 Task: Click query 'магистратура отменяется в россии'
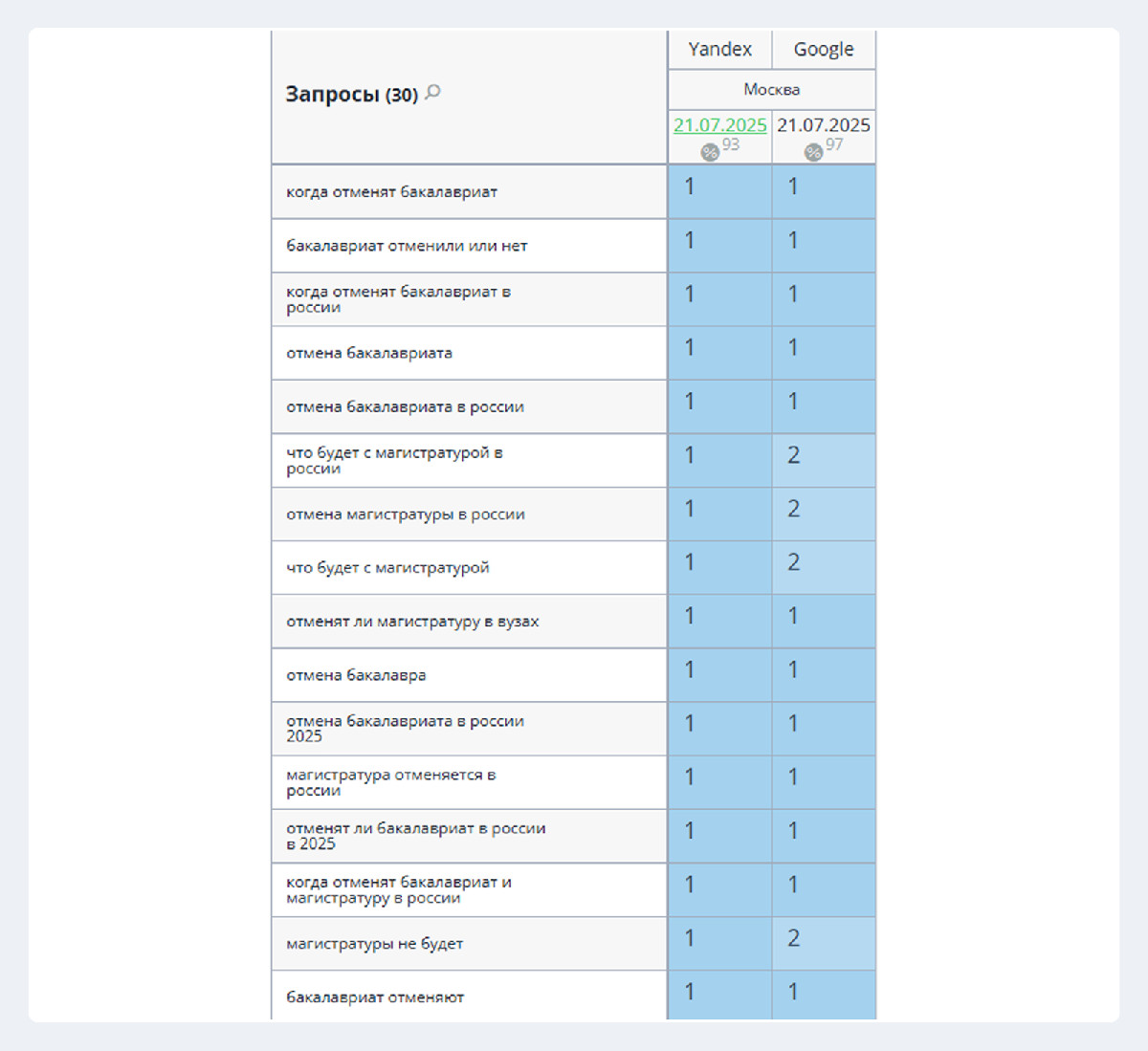[390, 782]
